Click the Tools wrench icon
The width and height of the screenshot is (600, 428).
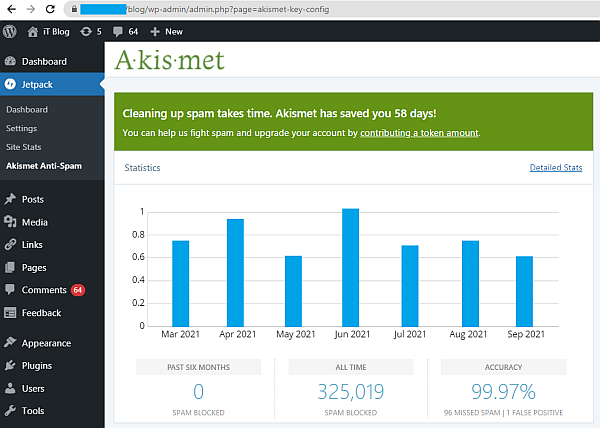pyautogui.click(x=10, y=410)
